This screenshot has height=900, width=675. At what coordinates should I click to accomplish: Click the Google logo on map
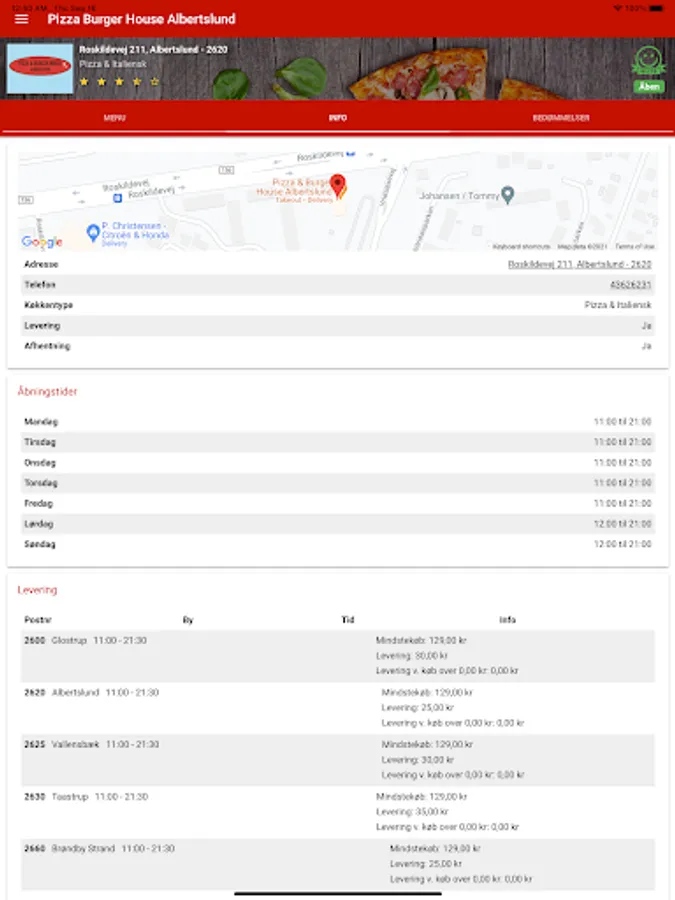pos(42,242)
